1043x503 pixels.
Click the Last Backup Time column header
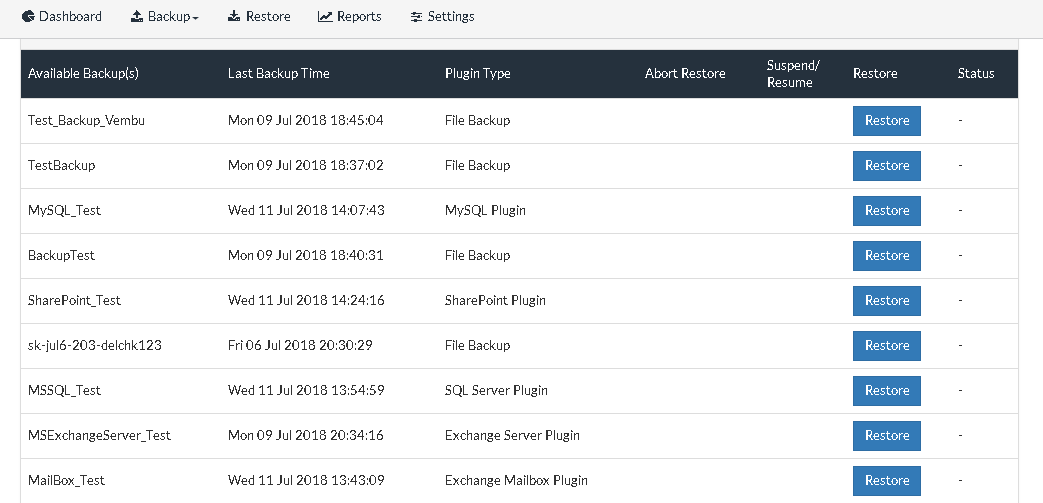pos(279,74)
